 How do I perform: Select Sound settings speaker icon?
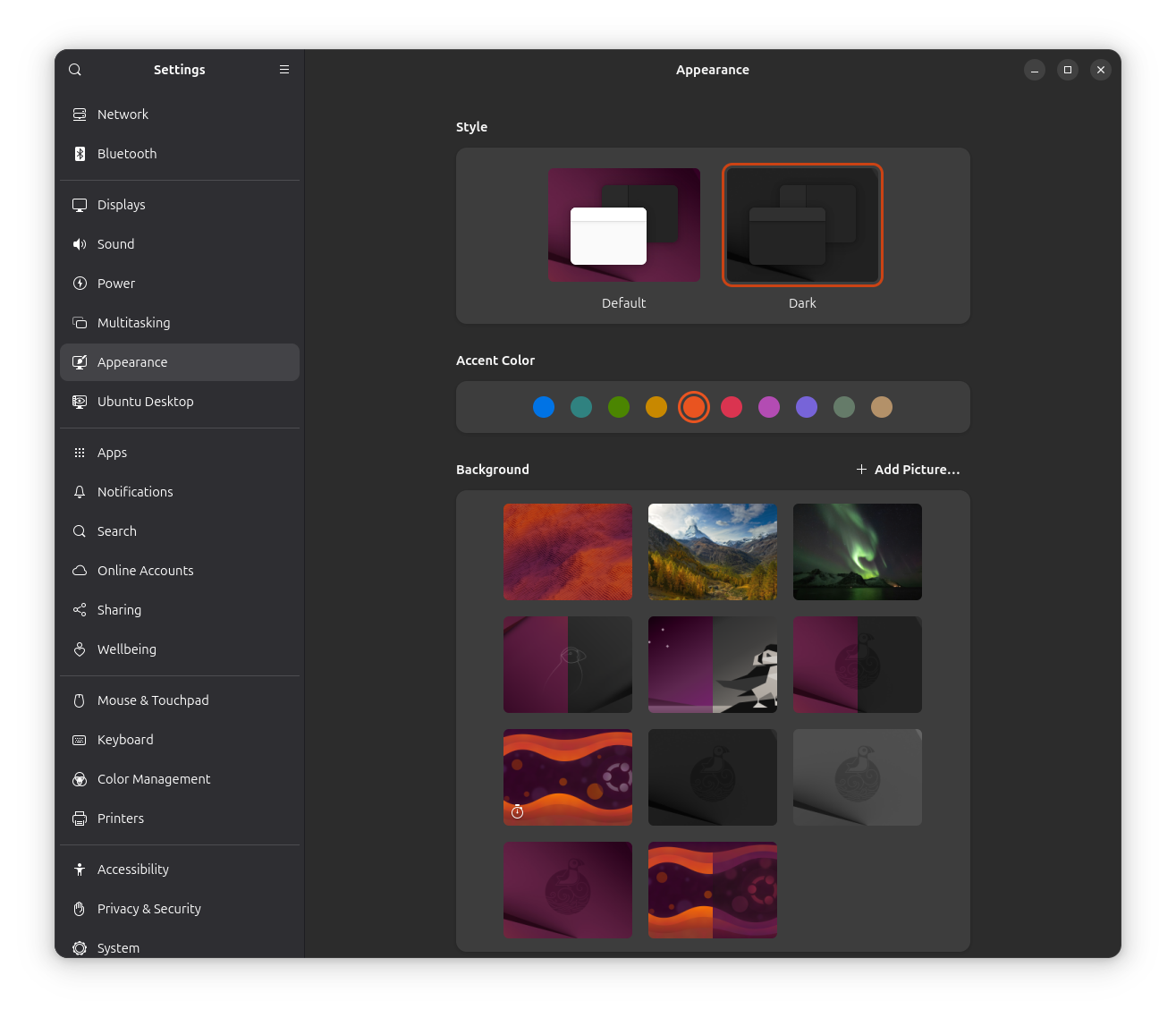point(80,243)
